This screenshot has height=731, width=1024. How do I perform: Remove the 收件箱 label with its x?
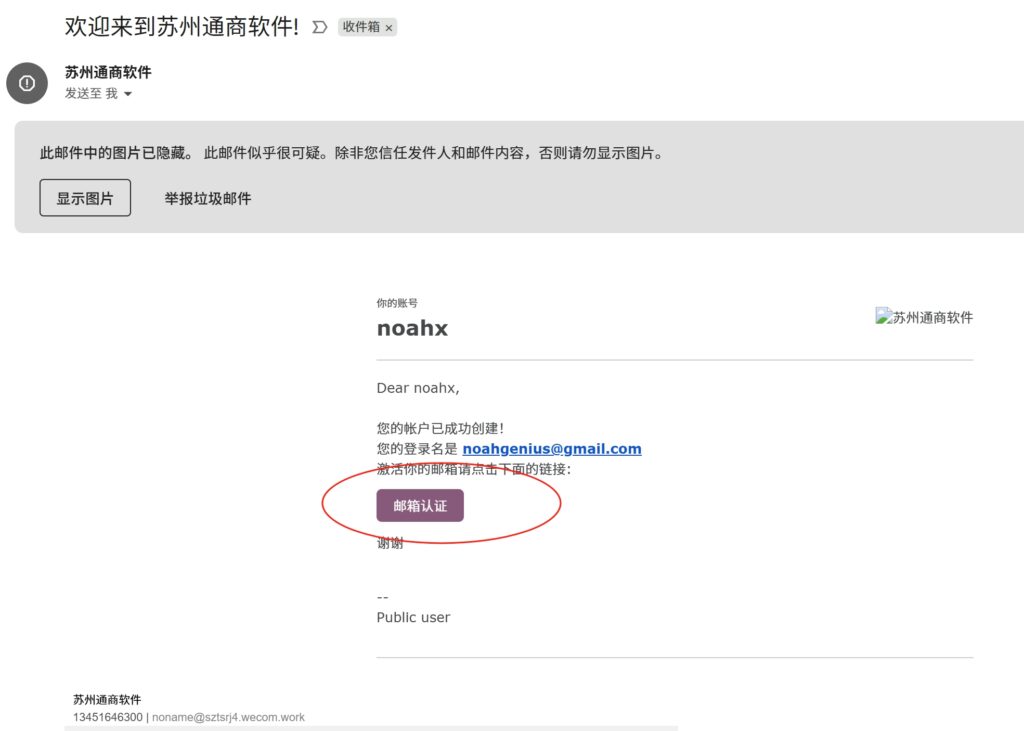click(389, 28)
